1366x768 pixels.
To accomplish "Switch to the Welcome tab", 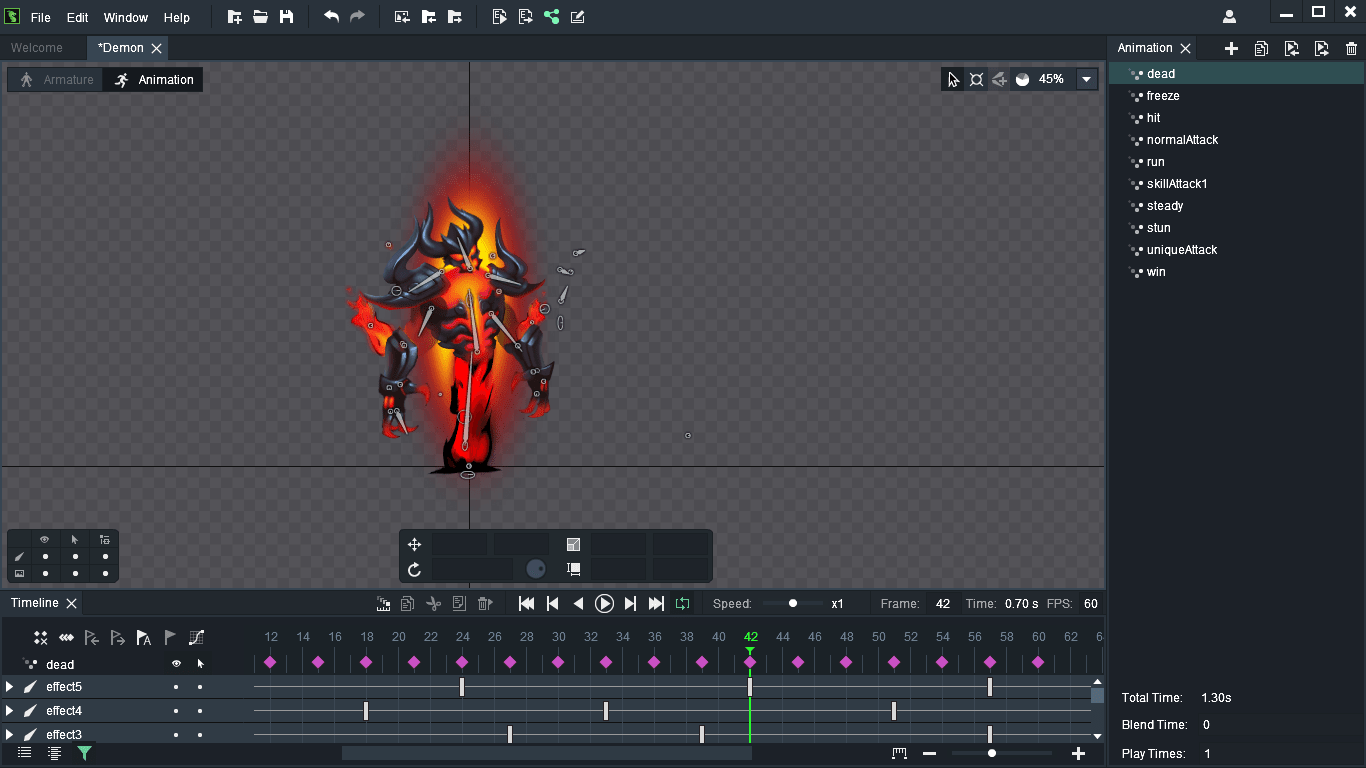I will tap(37, 48).
